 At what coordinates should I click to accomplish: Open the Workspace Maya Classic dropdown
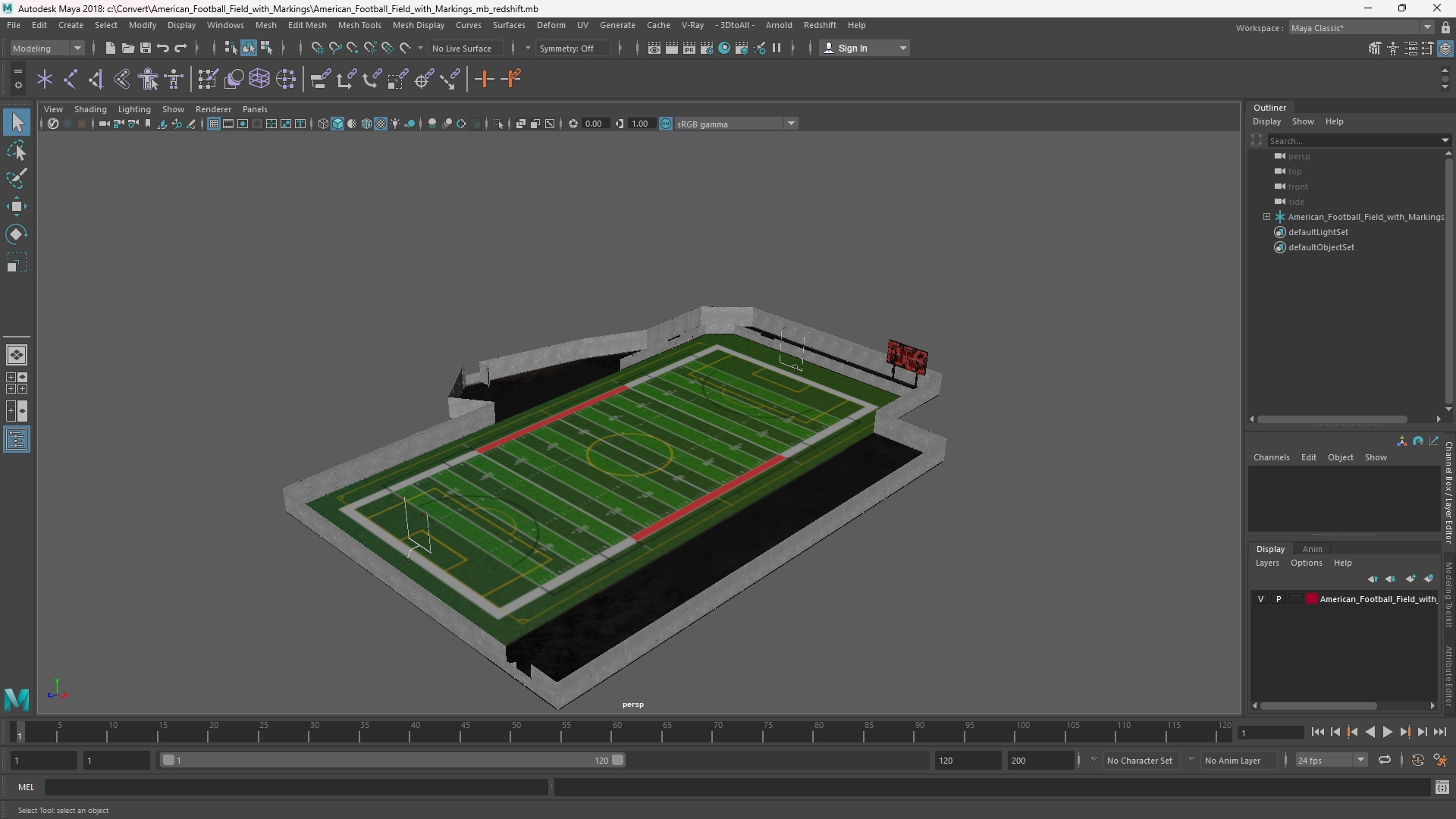[1361, 28]
